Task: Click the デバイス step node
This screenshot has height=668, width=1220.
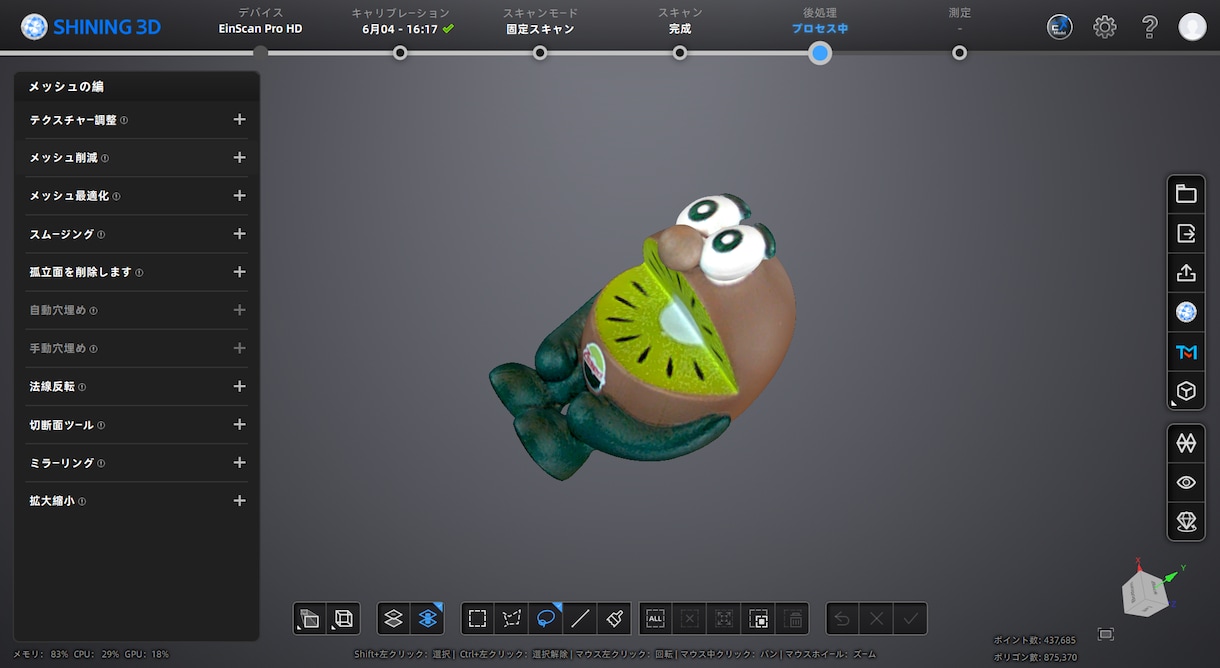Action: click(x=260, y=52)
